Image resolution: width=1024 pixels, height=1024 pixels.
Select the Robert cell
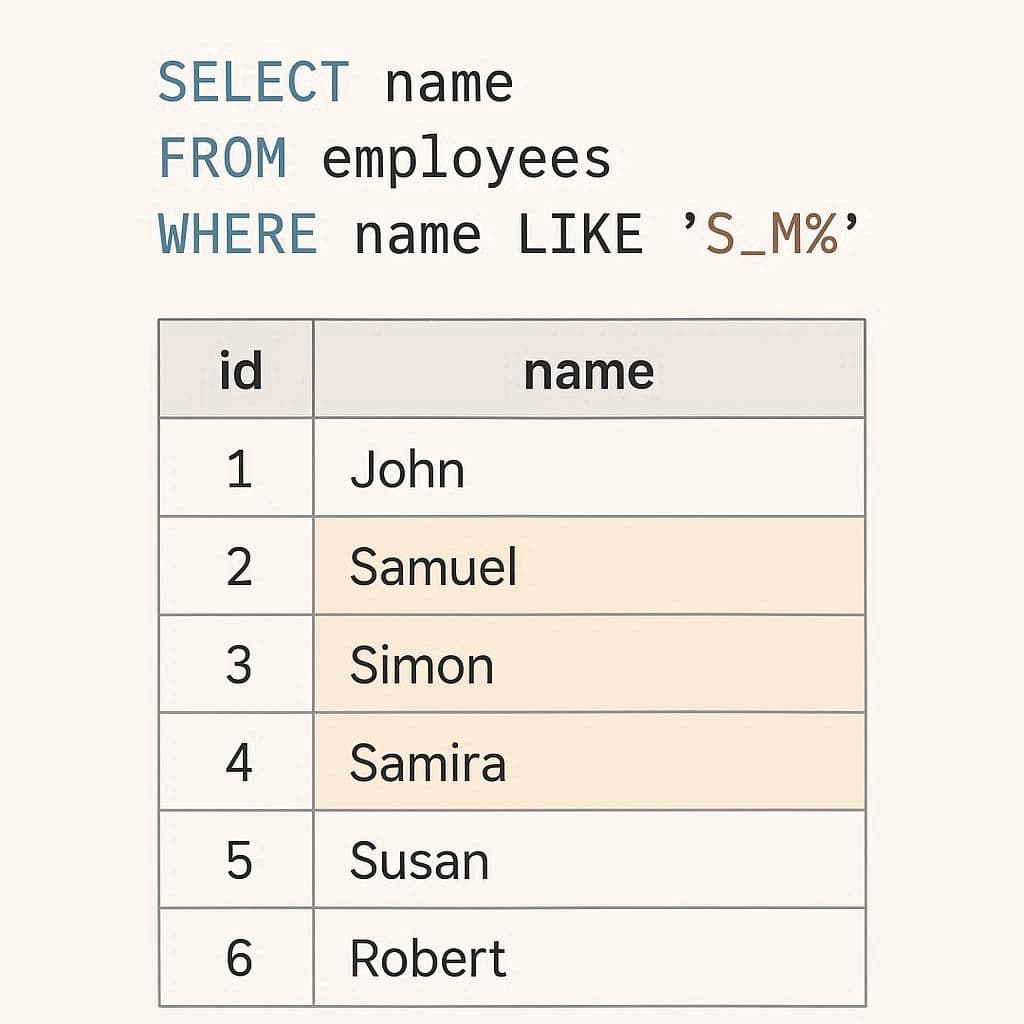pos(589,957)
